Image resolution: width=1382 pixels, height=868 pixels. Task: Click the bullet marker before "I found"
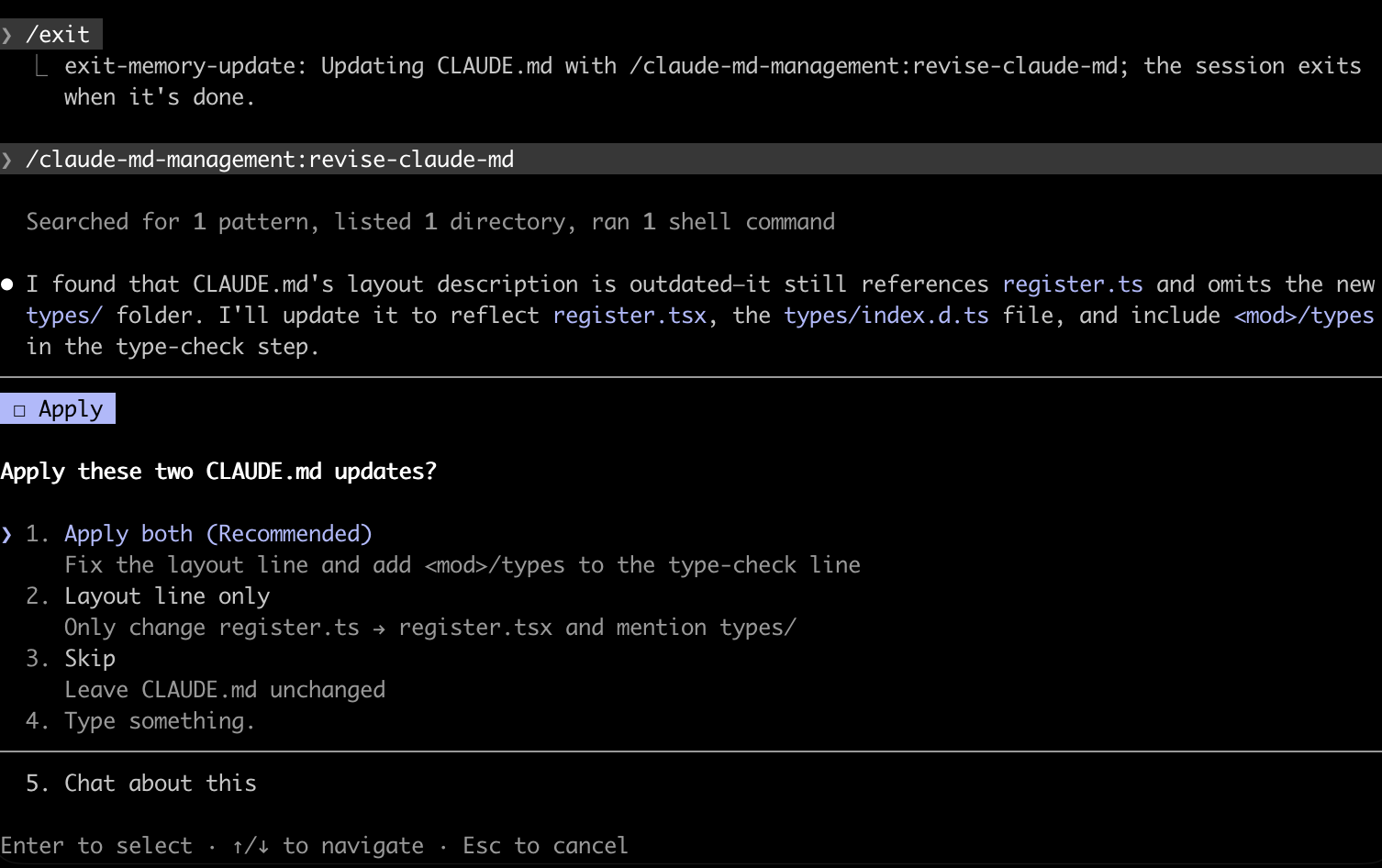pyautogui.click(x=7, y=284)
